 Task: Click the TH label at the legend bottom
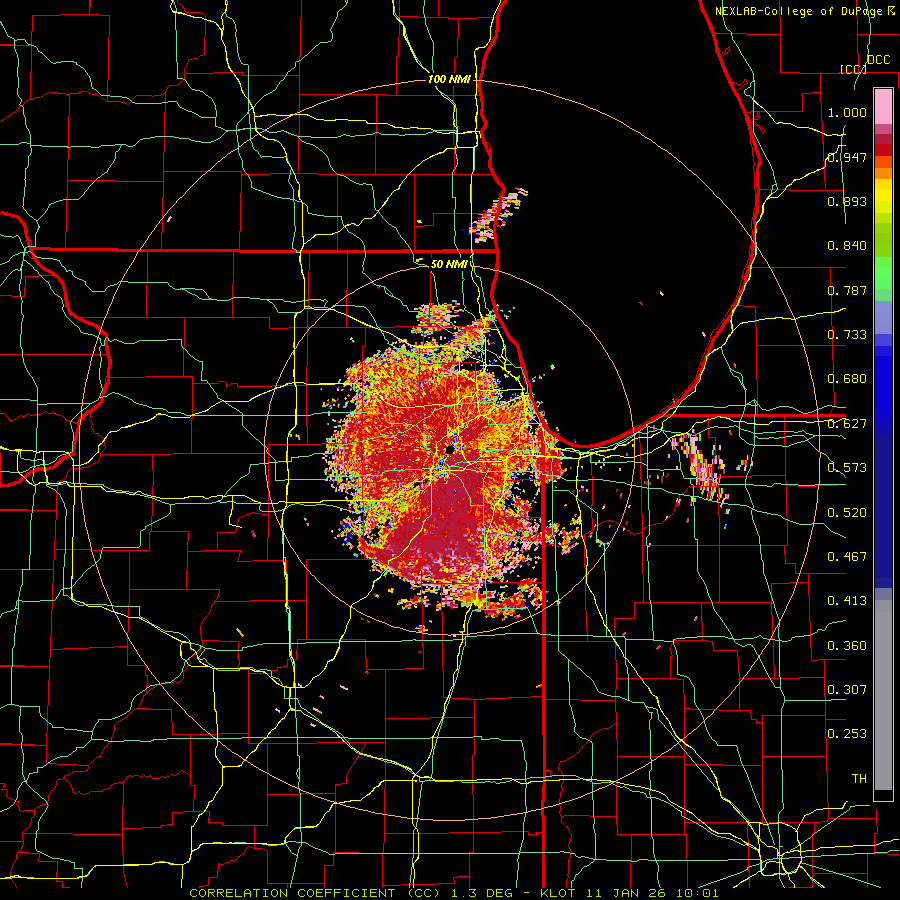[859, 778]
